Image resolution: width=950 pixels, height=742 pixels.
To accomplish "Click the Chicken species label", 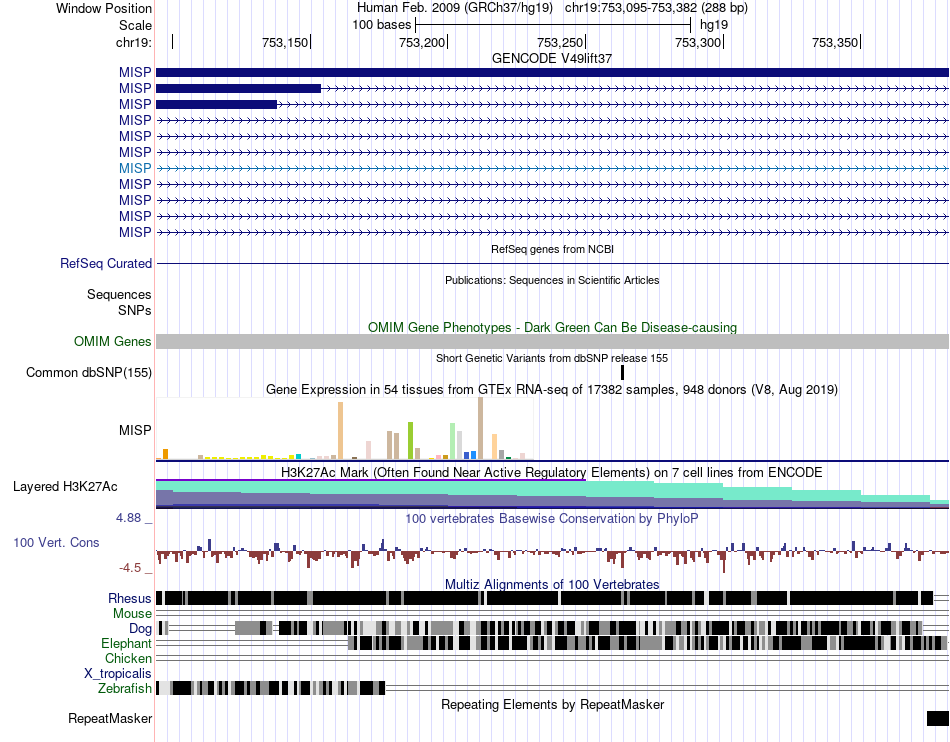I will [x=128, y=658].
